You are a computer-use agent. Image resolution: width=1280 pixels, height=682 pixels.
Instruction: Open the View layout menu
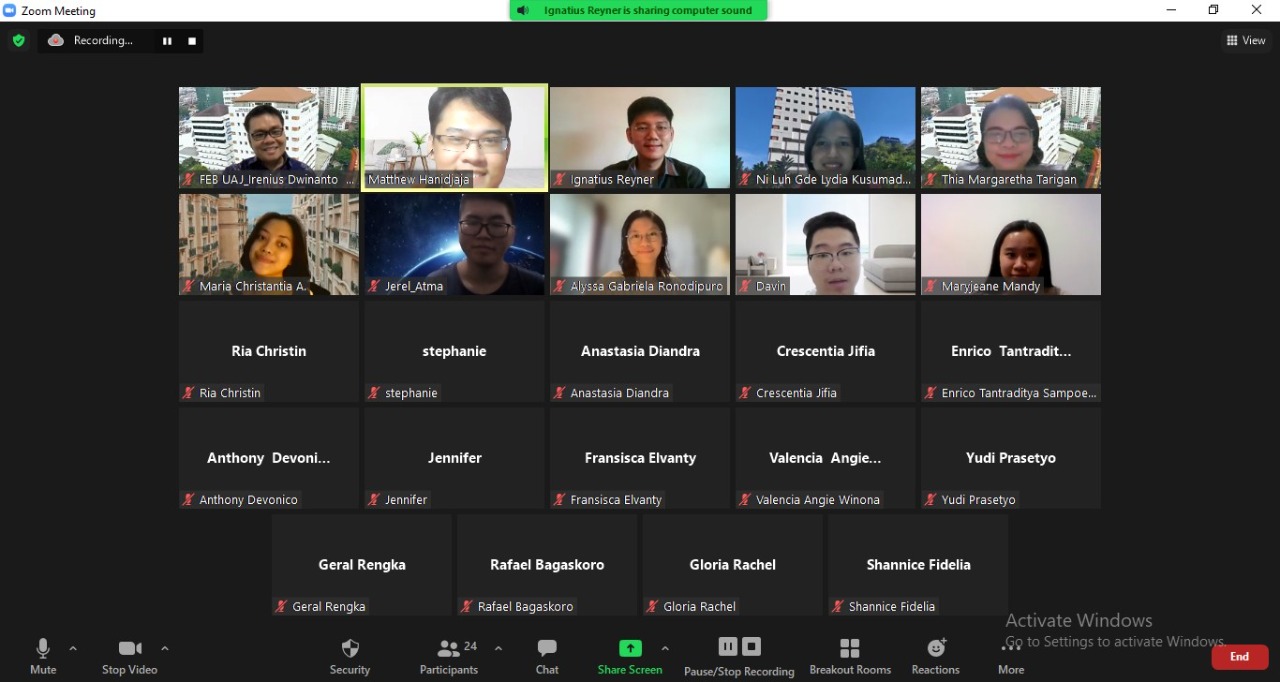tap(1246, 40)
